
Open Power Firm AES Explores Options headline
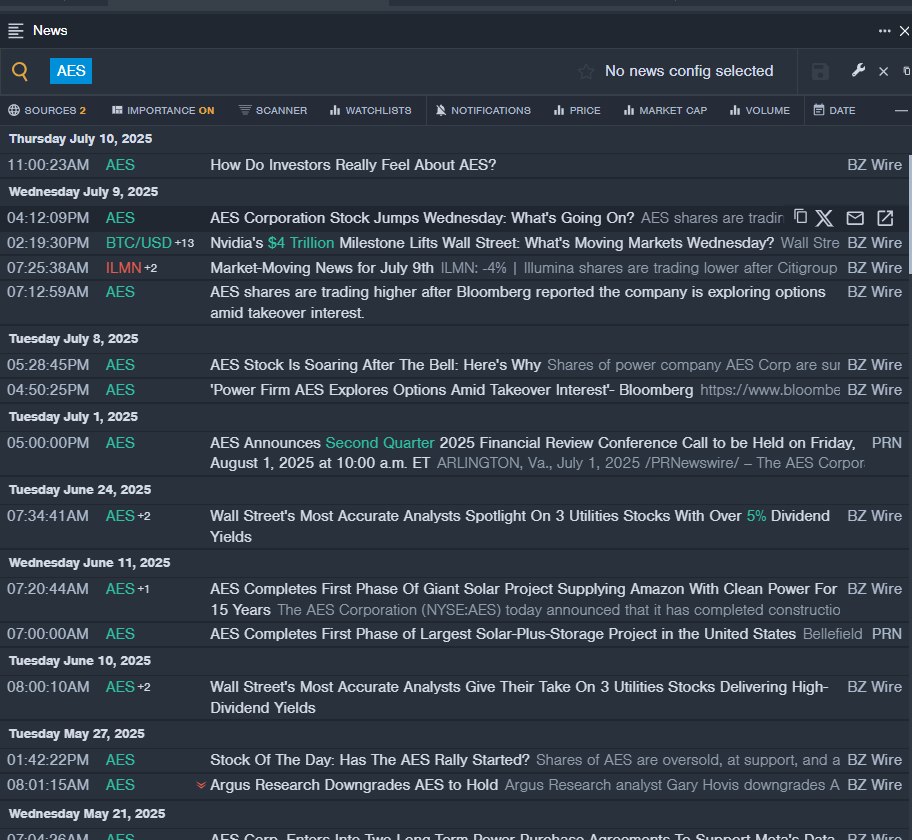(x=451, y=390)
